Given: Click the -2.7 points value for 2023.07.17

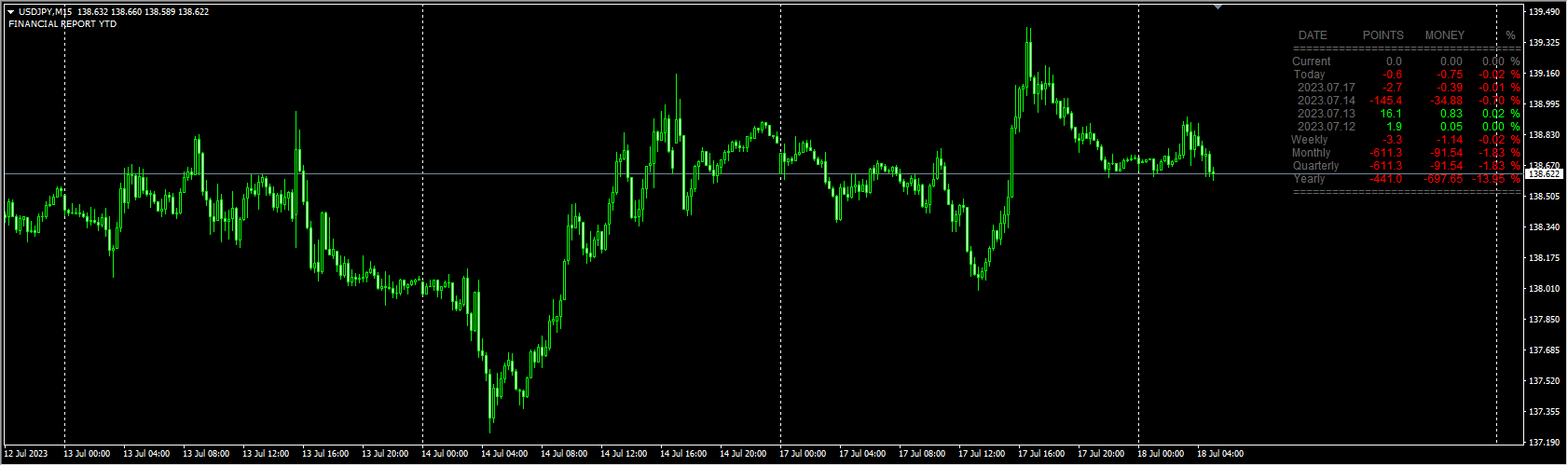Looking at the screenshot, I should (1392, 88).
